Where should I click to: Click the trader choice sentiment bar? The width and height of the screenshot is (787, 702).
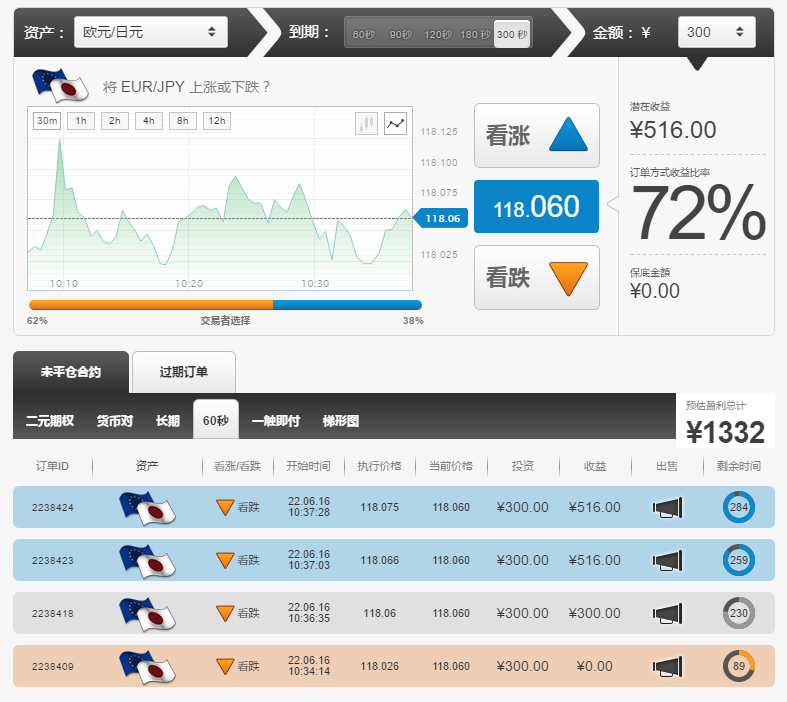[225, 305]
